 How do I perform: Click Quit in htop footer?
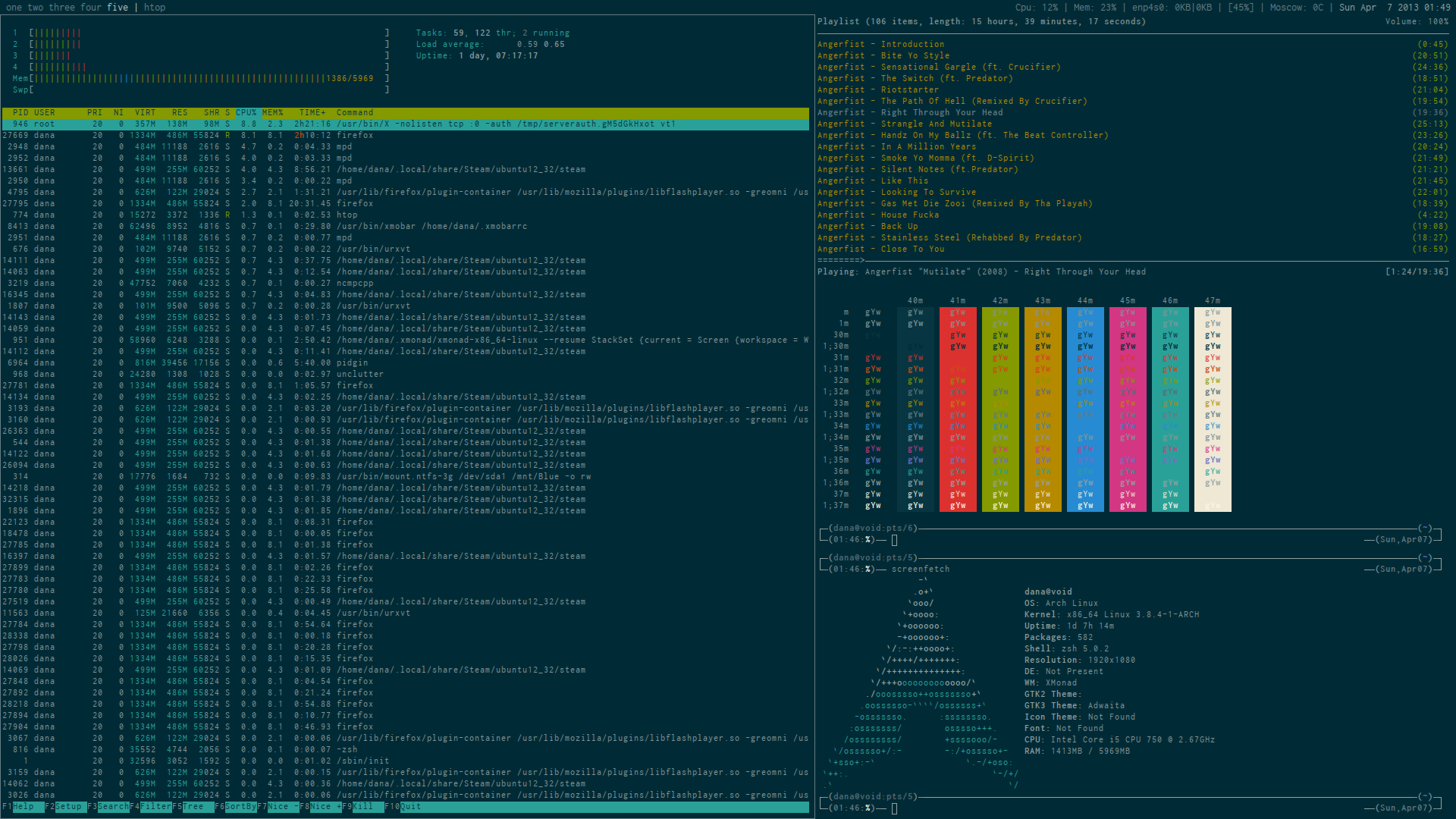point(410,807)
